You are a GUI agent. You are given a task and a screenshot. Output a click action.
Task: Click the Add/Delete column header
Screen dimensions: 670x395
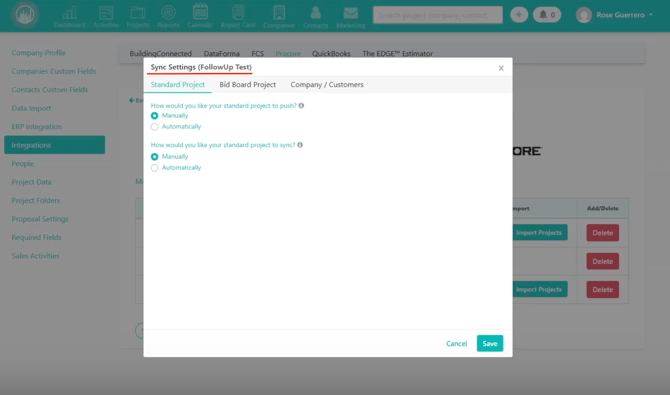(x=602, y=209)
